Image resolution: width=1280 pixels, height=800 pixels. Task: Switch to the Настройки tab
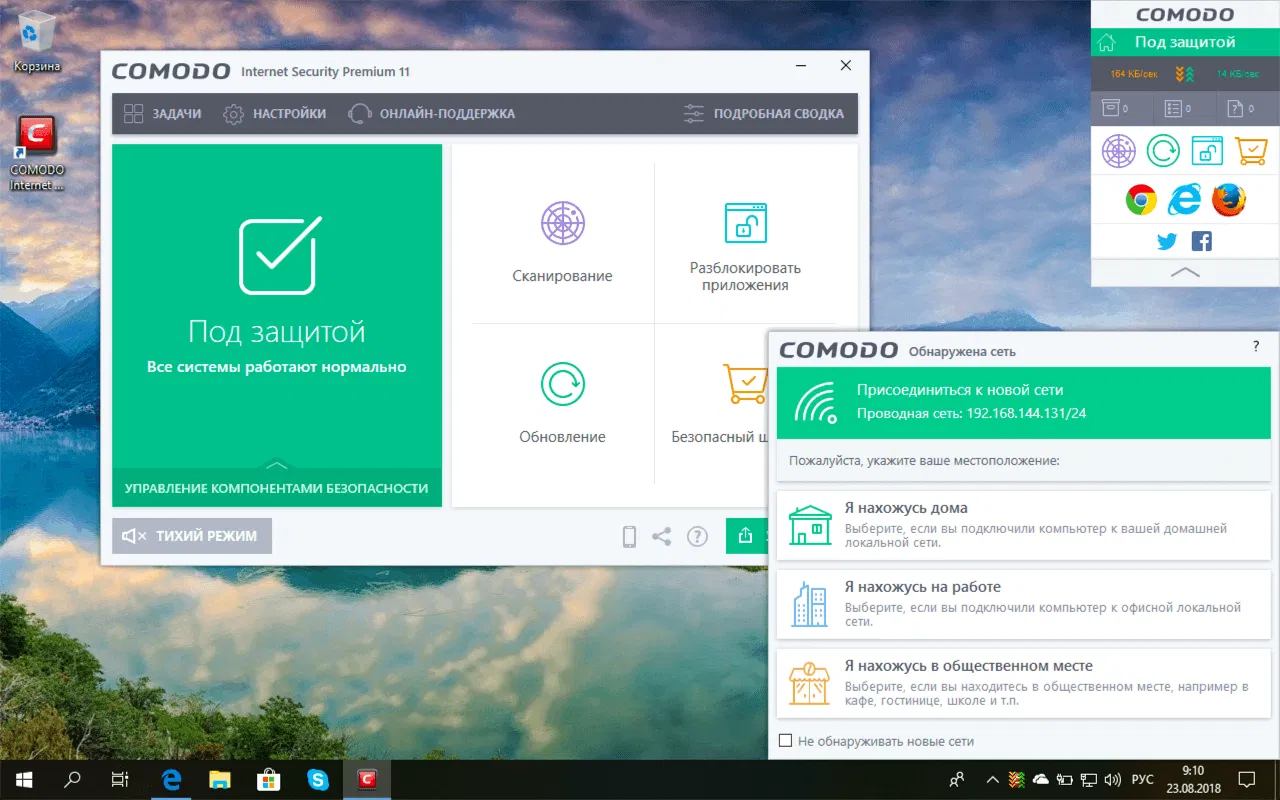point(277,113)
